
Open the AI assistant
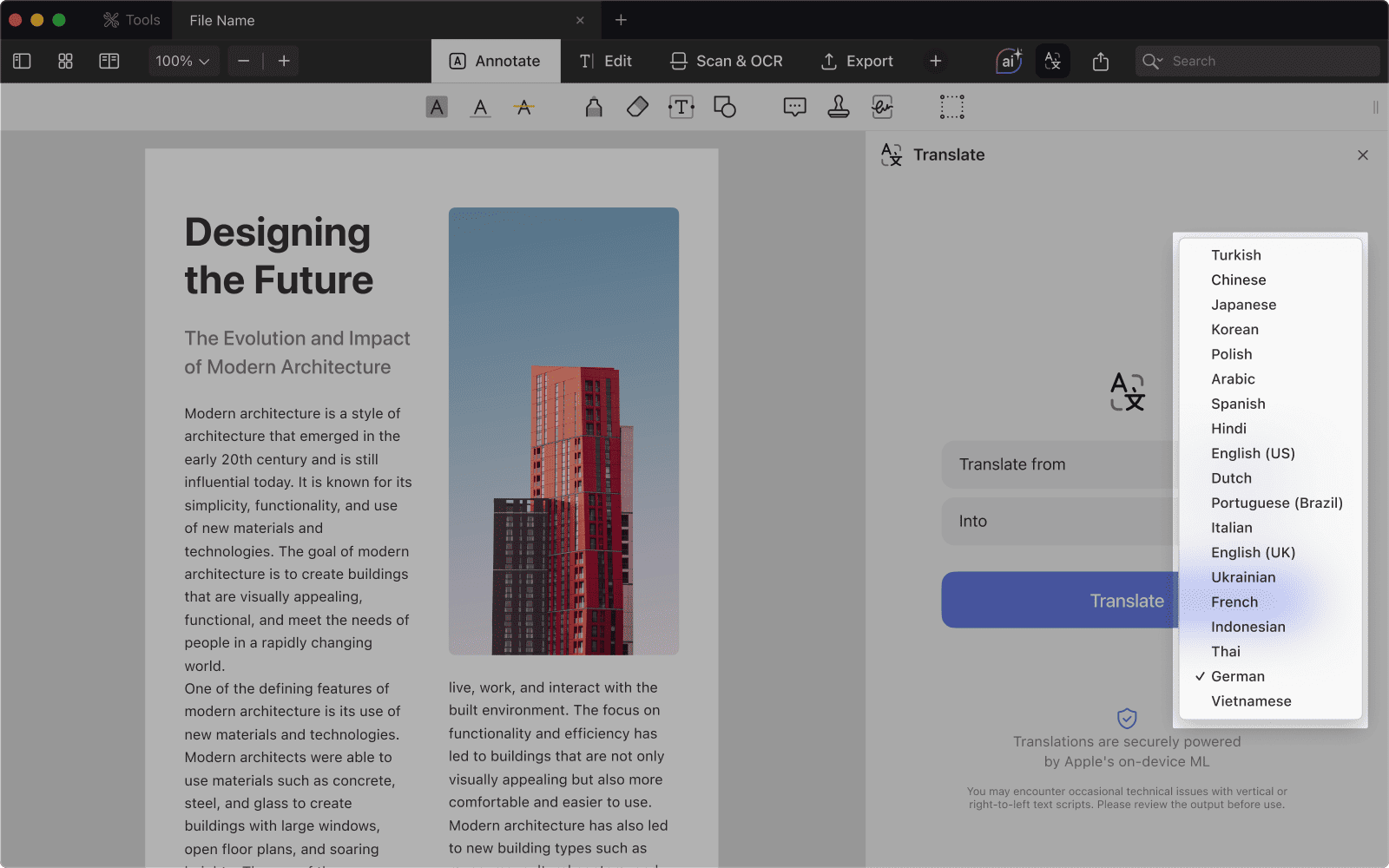[1008, 61]
